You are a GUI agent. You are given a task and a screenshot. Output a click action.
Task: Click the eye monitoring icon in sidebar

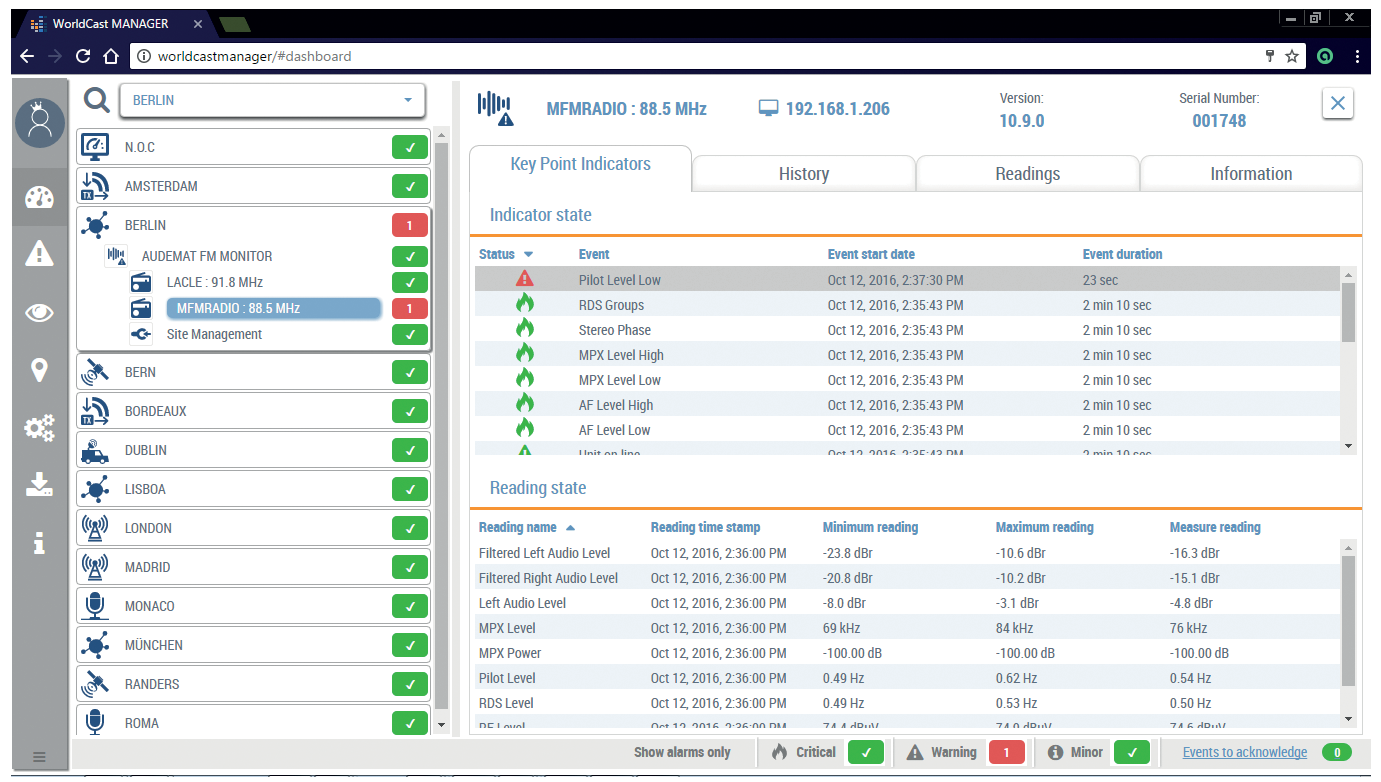click(39, 313)
